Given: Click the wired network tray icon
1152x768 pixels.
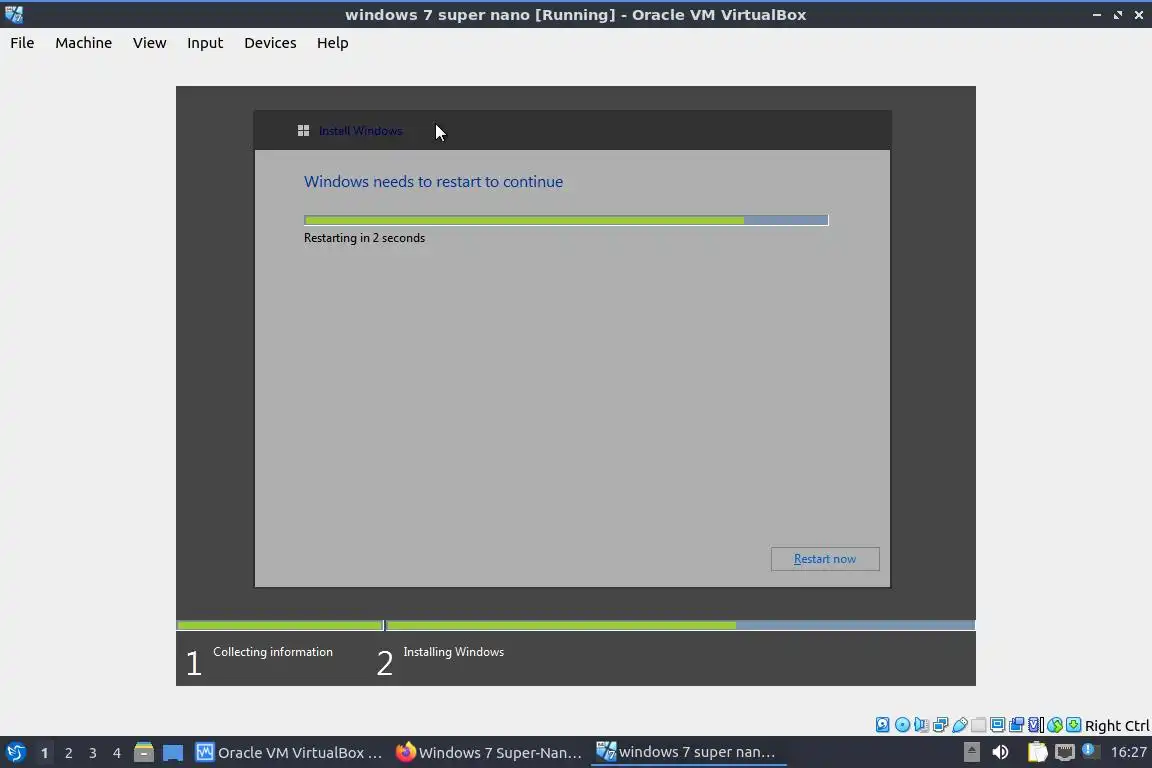Looking at the screenshot, I should coord(1065,752).
